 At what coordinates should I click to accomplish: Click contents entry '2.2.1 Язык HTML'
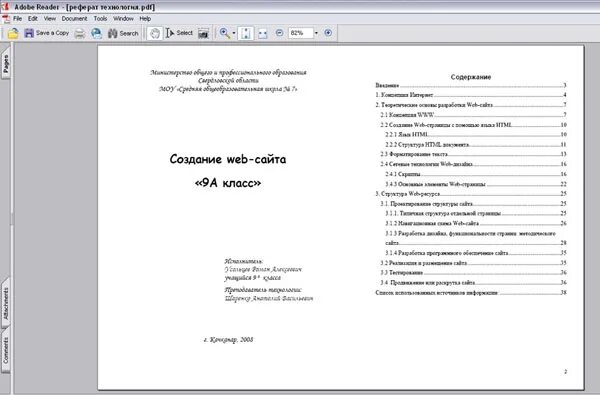(x=476, y=134)
